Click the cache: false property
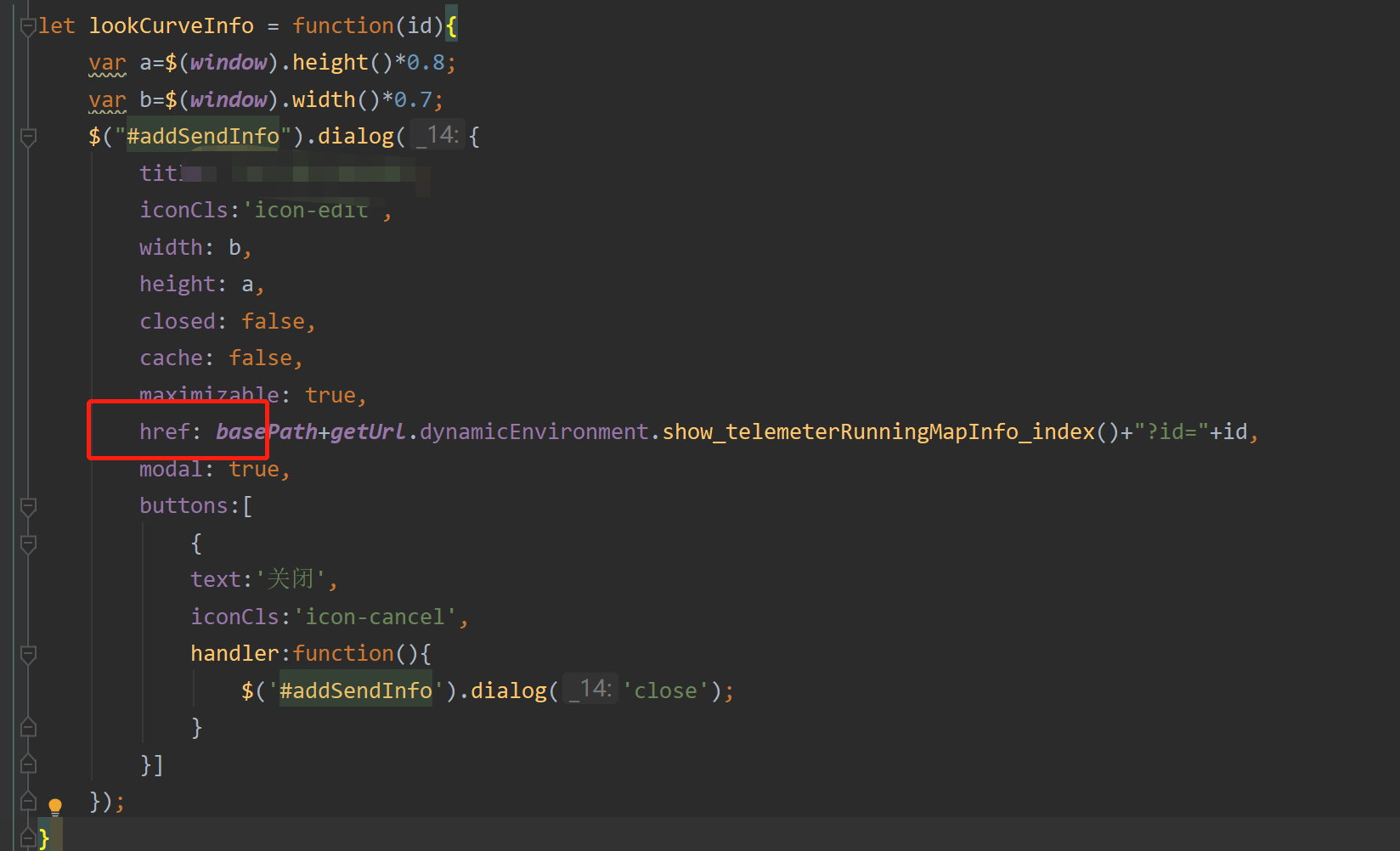The image size is (1400, 851). click(216, 358)
